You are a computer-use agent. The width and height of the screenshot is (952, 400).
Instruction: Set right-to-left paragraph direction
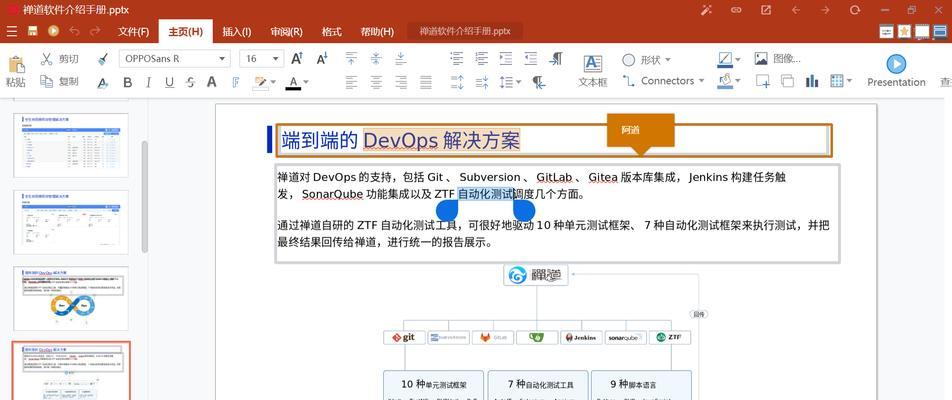click(x=538, y=82)
